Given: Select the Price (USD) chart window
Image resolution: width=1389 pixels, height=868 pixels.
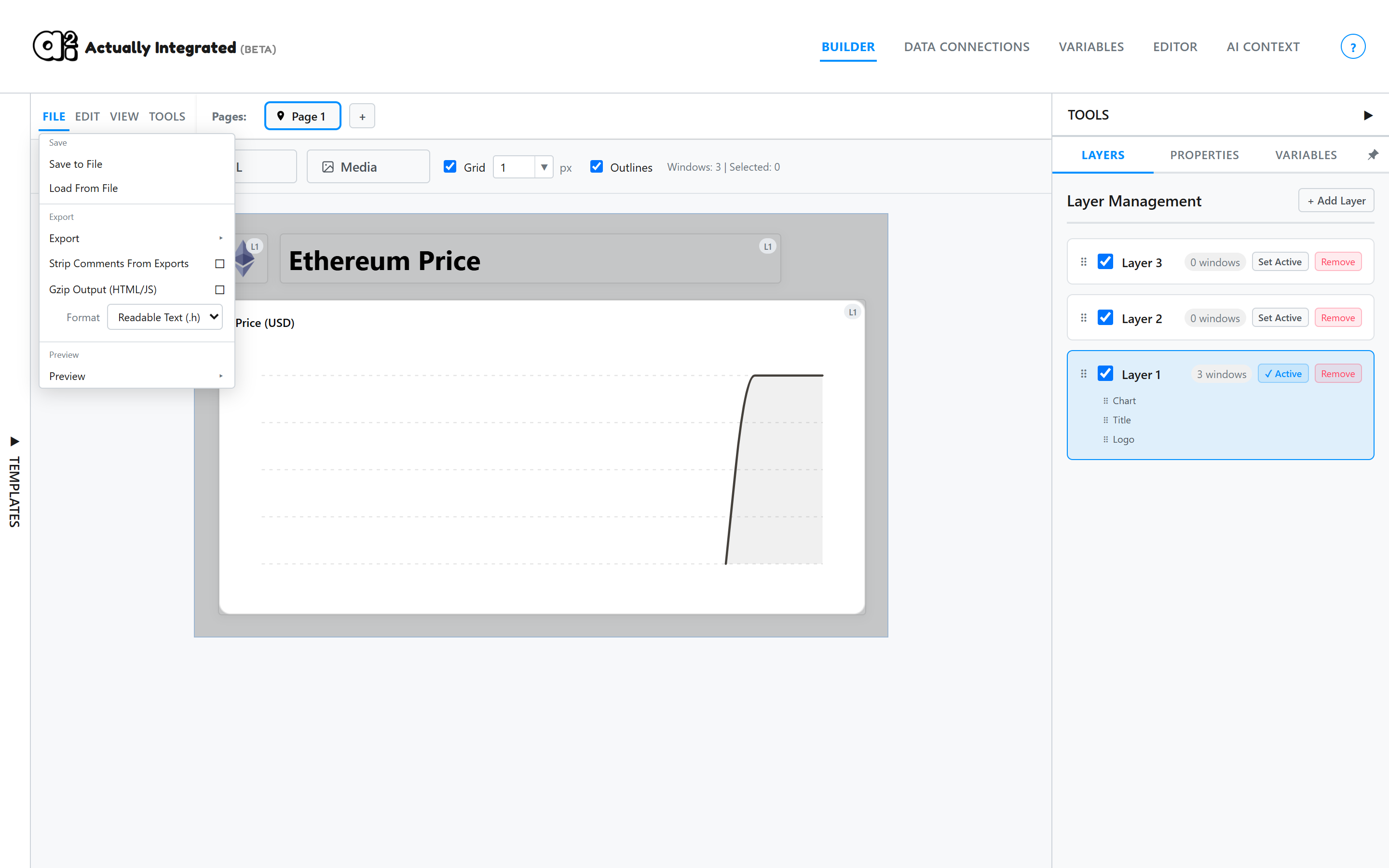Looking at the screenshot, I should click(x=542, y=457).
